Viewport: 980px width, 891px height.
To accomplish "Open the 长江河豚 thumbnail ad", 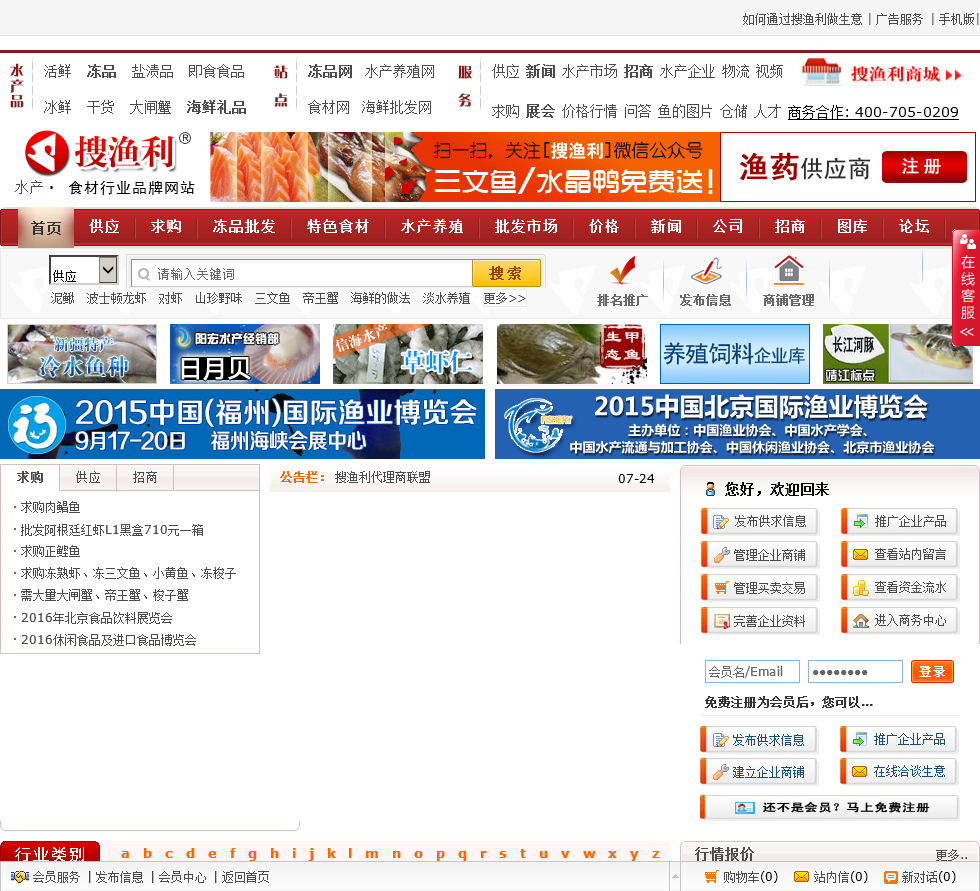I will point(898,354).
